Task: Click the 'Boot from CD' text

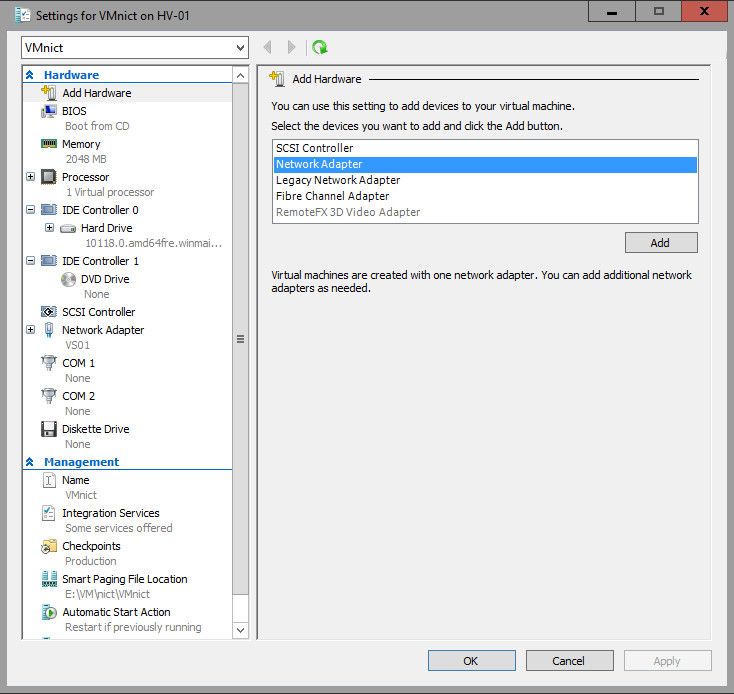Action: [97, 126]
